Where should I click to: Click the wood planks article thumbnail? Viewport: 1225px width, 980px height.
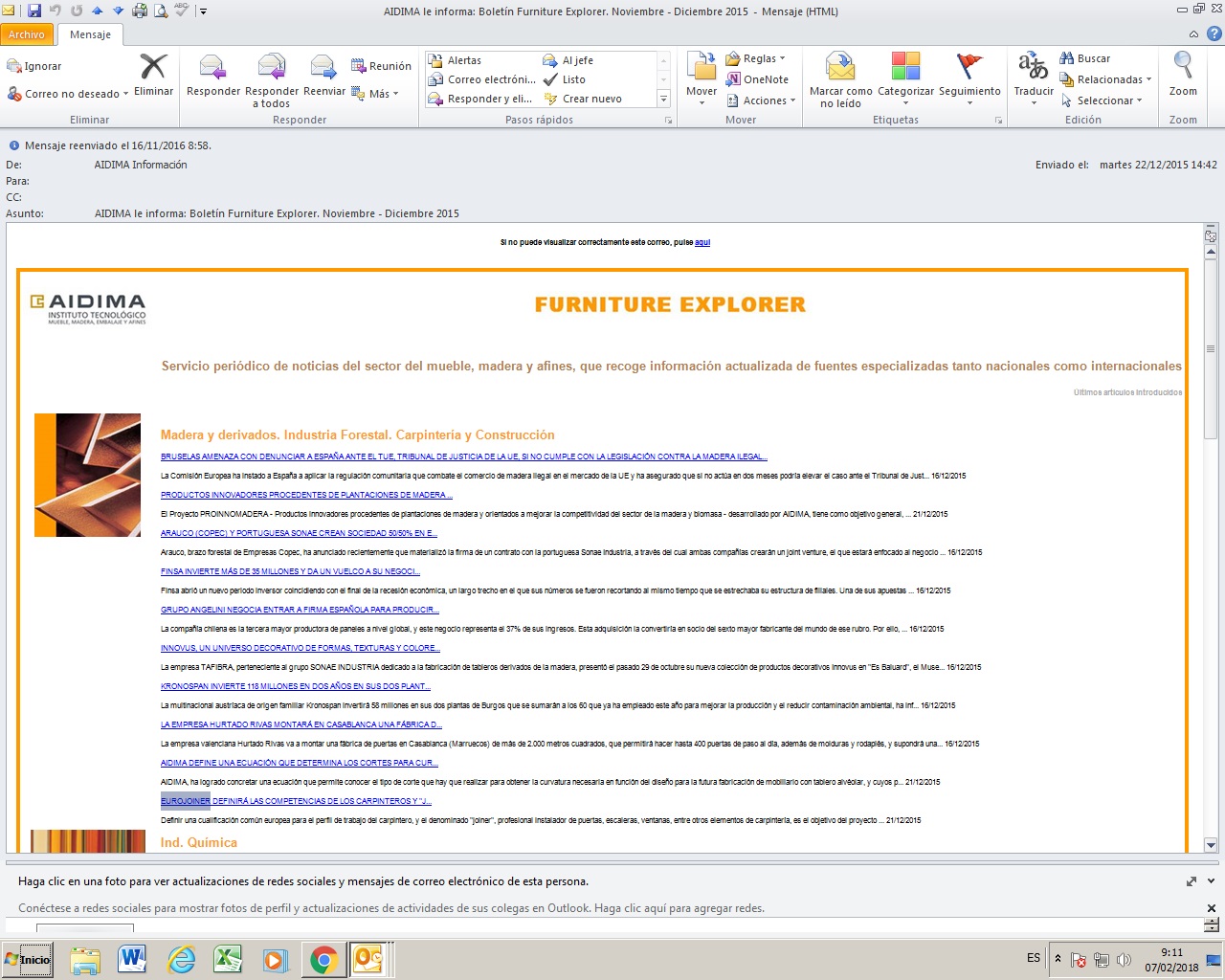click(88, 475)
